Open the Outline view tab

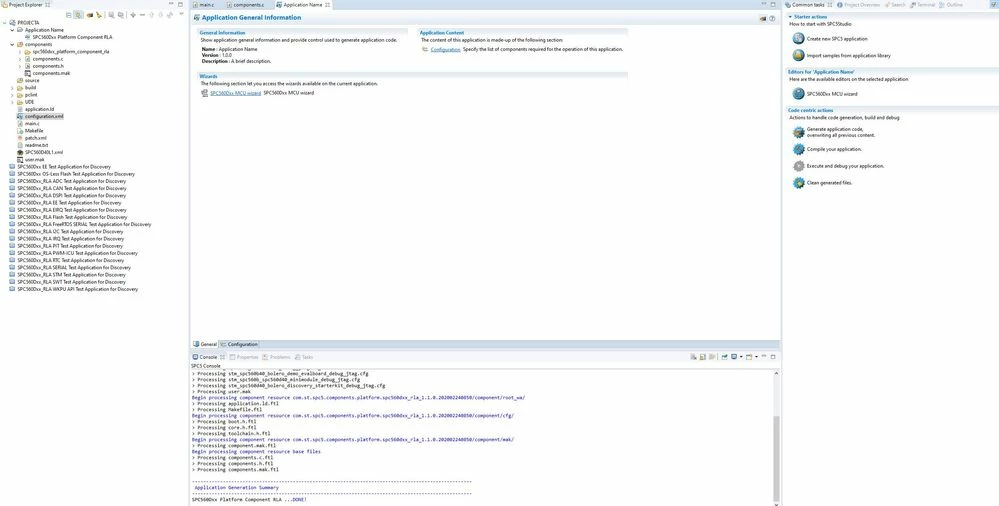951,4
